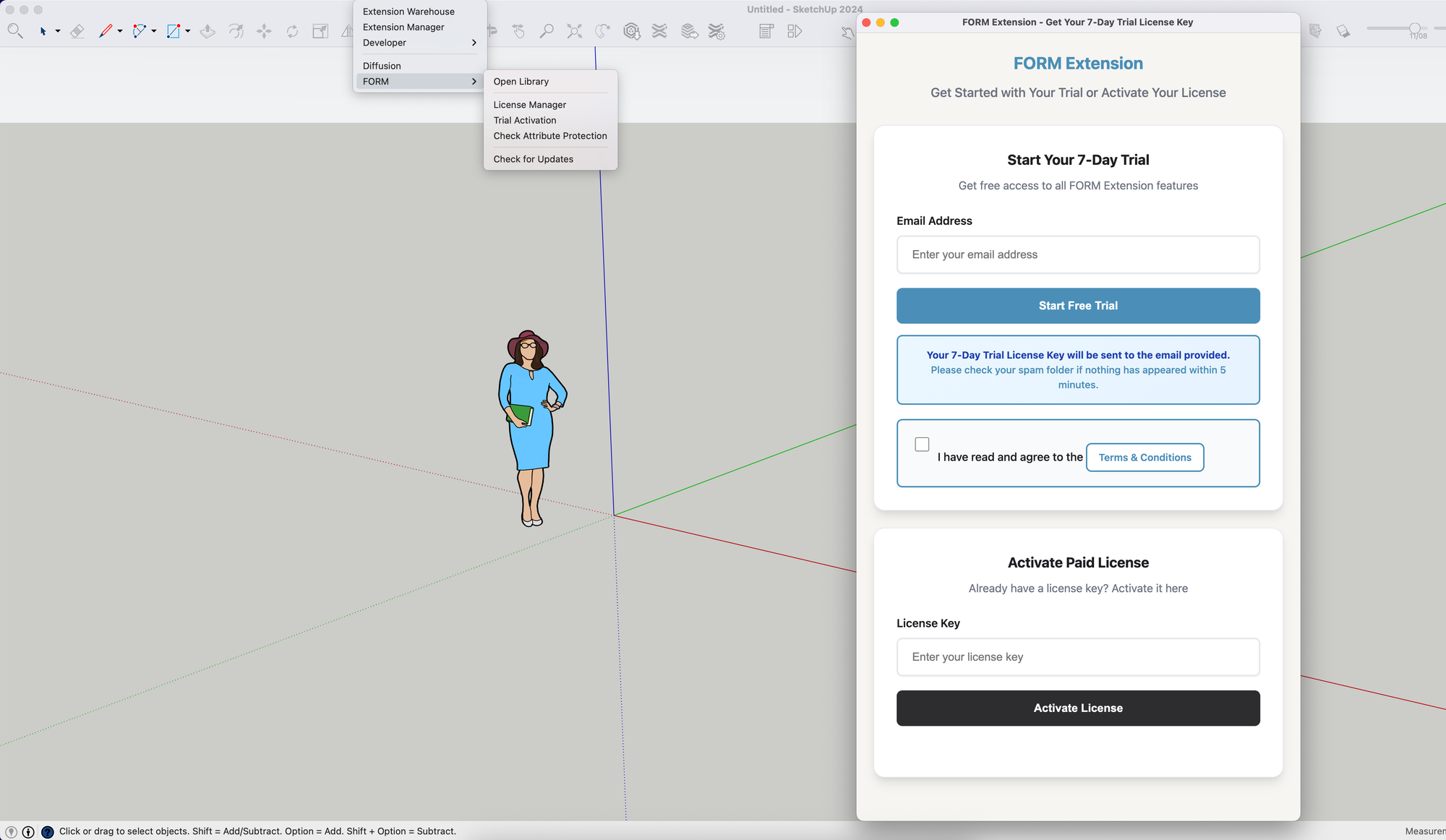Expand the Select tool dropdown arrow
The image size is (1446, 840).
coord(58,31)
